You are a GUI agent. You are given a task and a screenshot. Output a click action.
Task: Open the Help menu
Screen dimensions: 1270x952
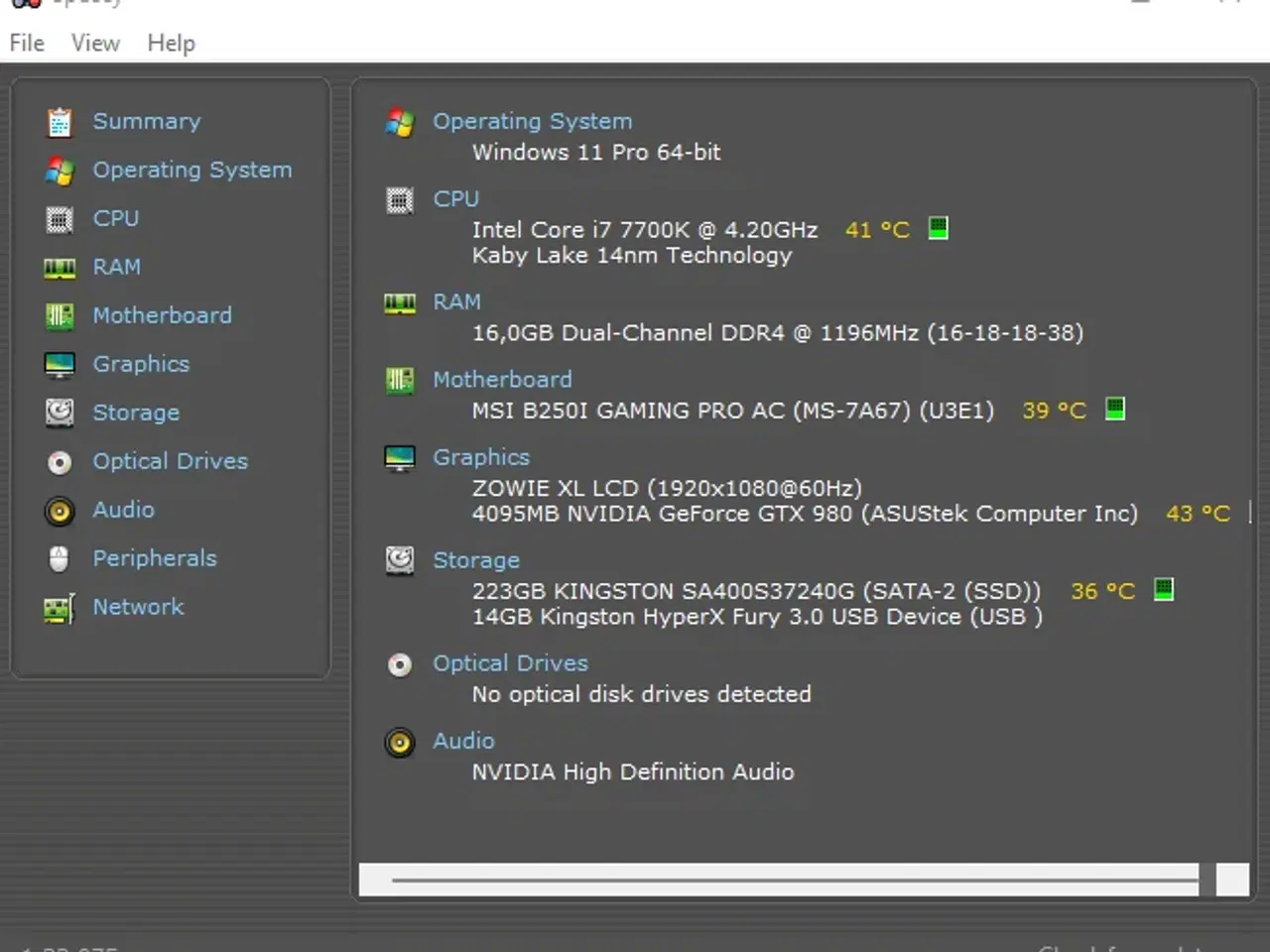(170, 43)
